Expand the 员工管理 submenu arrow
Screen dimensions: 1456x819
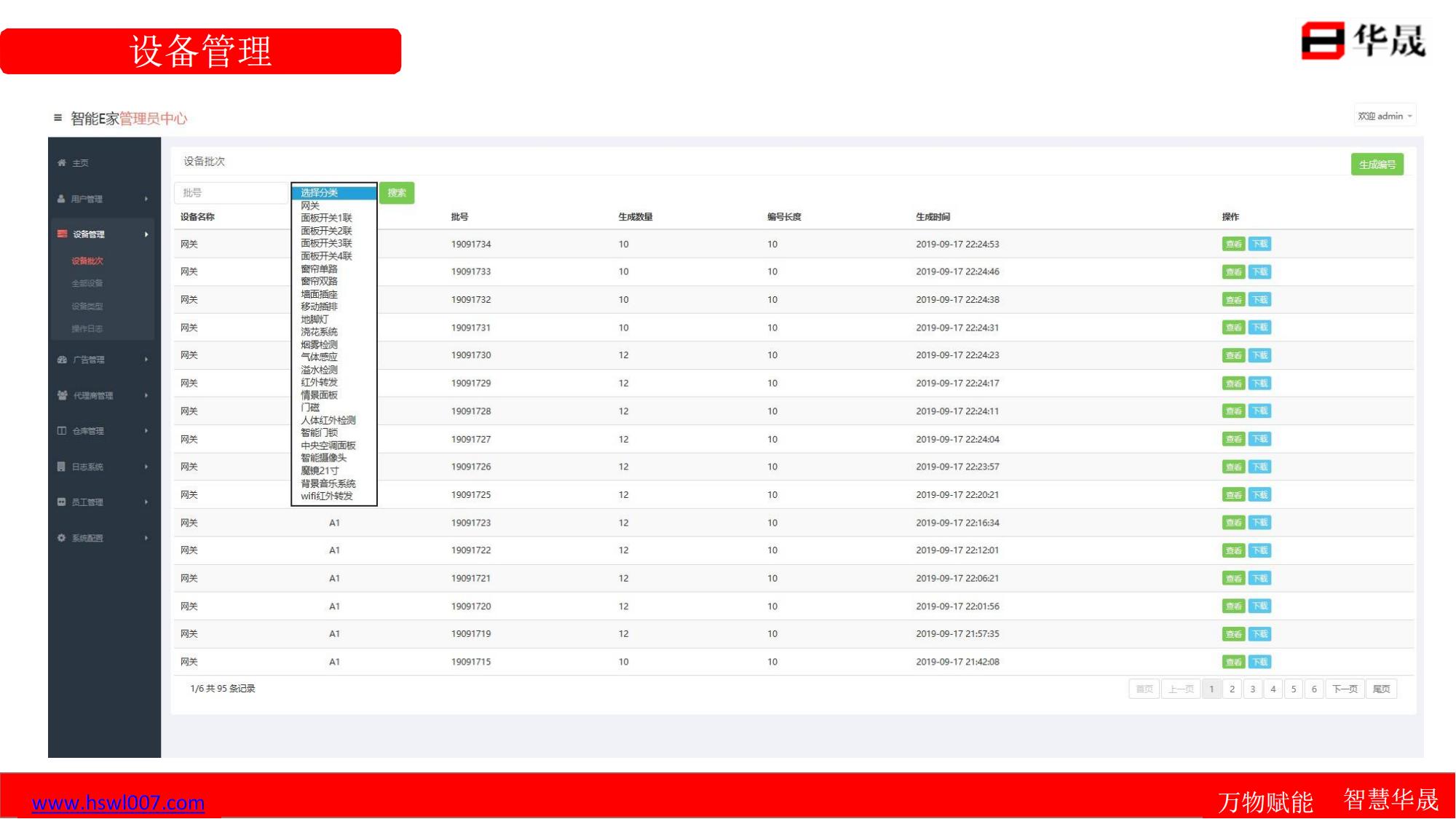pyautogui.click(x=146, y=502)
